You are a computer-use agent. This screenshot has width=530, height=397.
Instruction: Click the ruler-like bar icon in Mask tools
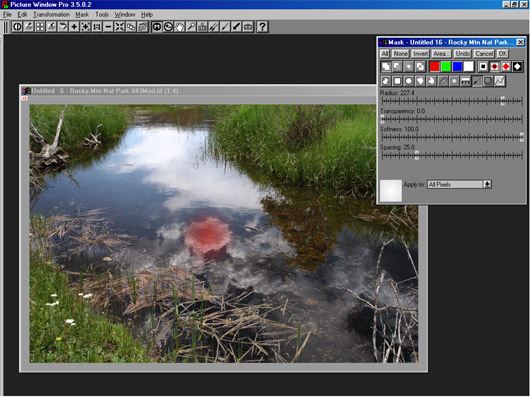click(x=465, y=81)
